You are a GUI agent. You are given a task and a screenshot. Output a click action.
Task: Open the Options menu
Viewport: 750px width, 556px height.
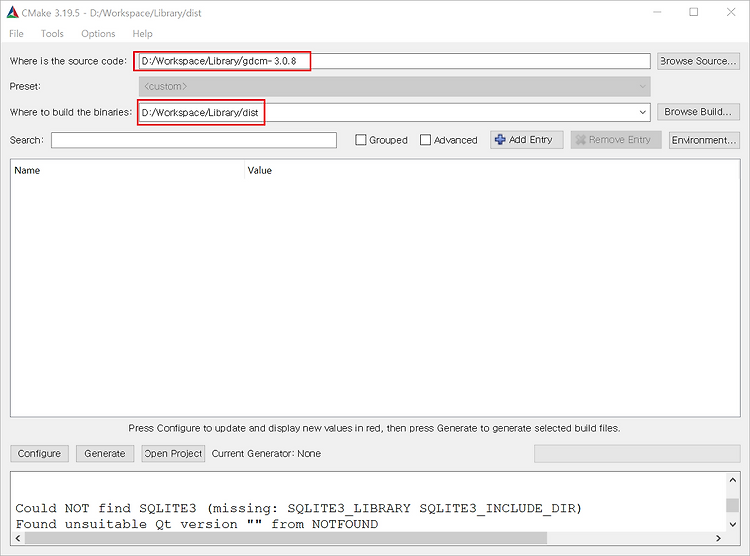click(x=98, y=33)
